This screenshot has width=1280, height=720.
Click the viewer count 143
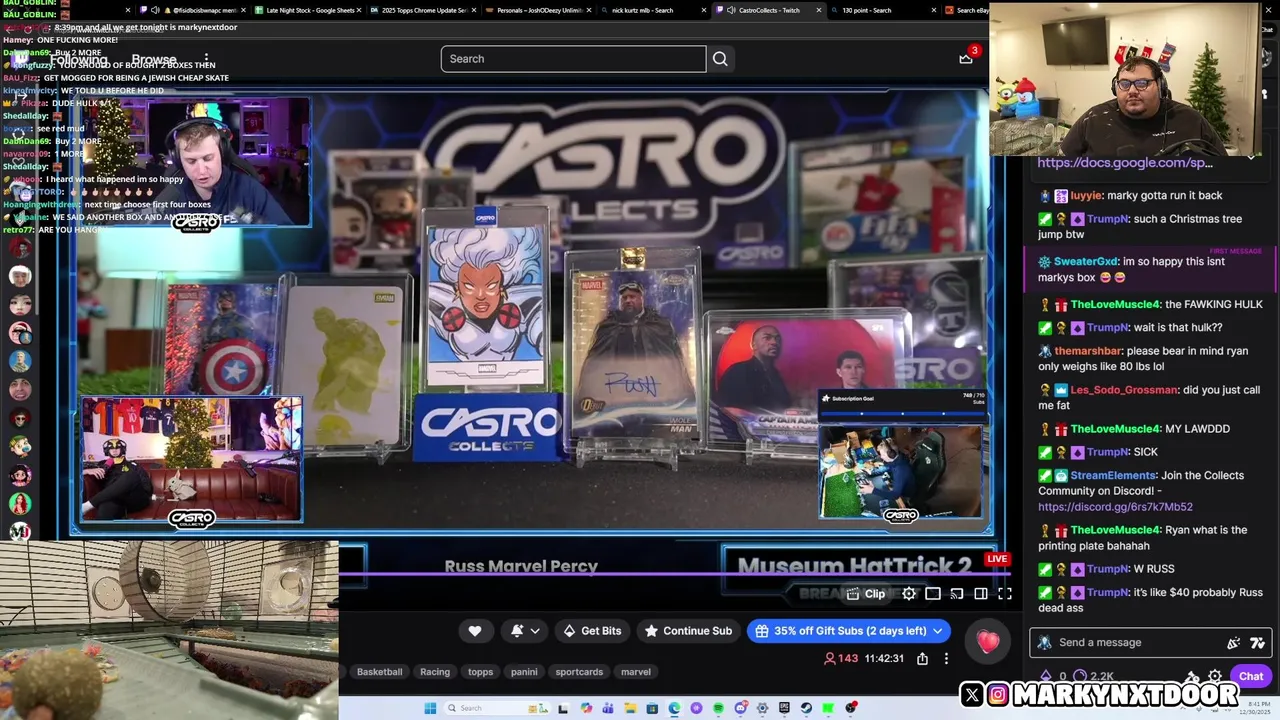pyautogui.click(x=841, y=658)
